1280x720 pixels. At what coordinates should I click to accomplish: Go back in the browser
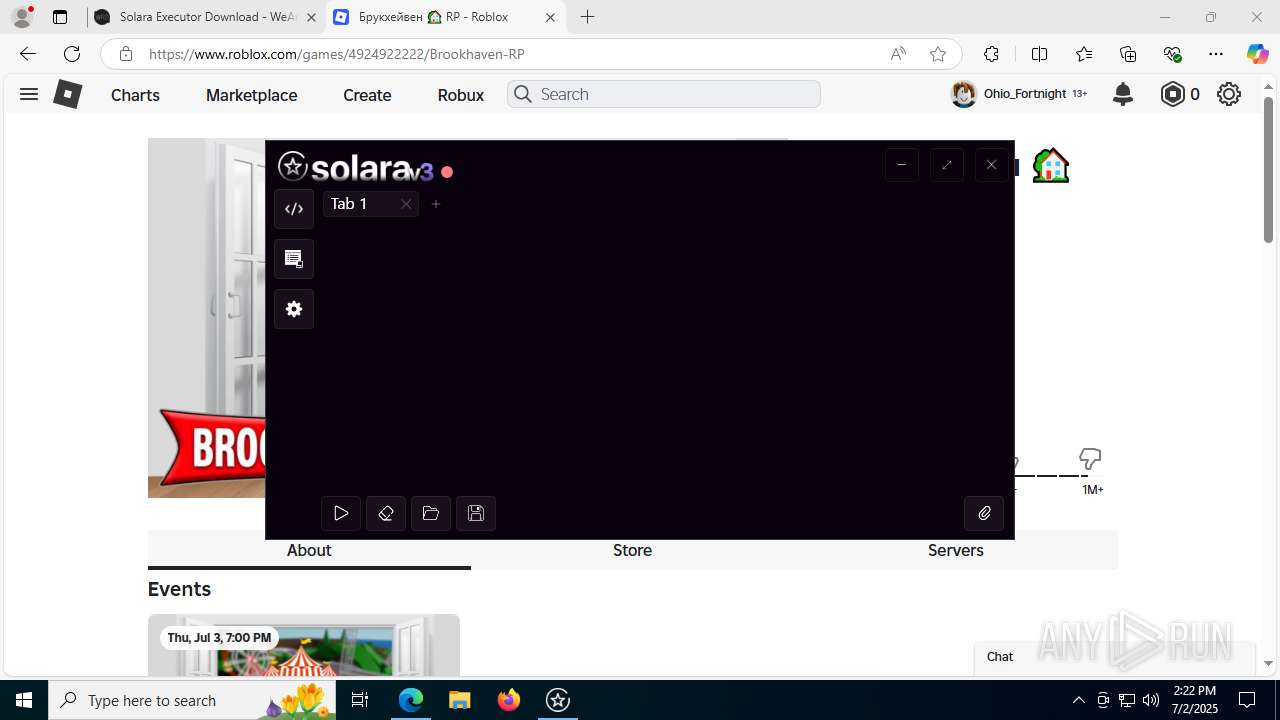pos(28,54)
